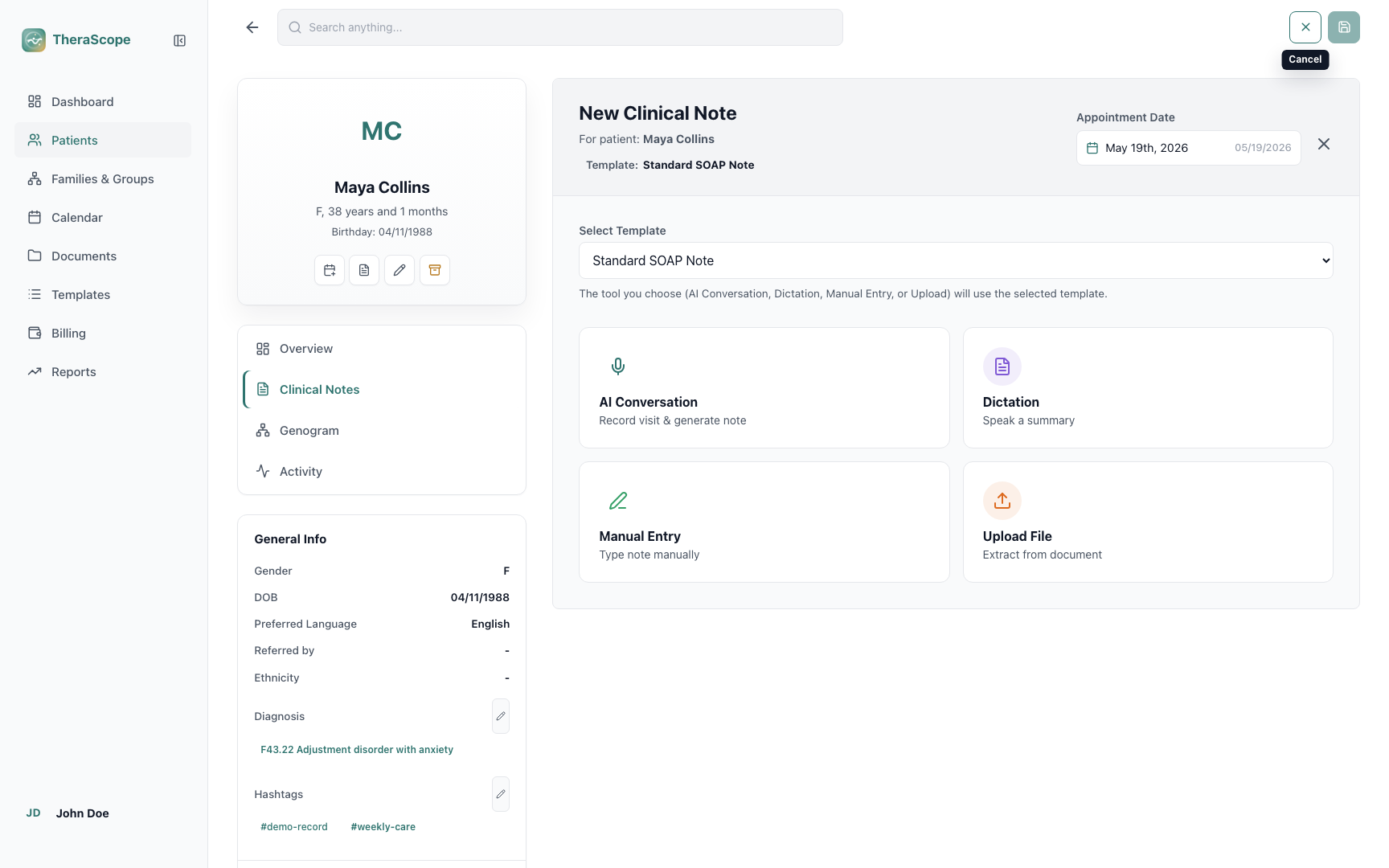
Task: Go back using the arrow icon
Action: (x=252, y=27)
